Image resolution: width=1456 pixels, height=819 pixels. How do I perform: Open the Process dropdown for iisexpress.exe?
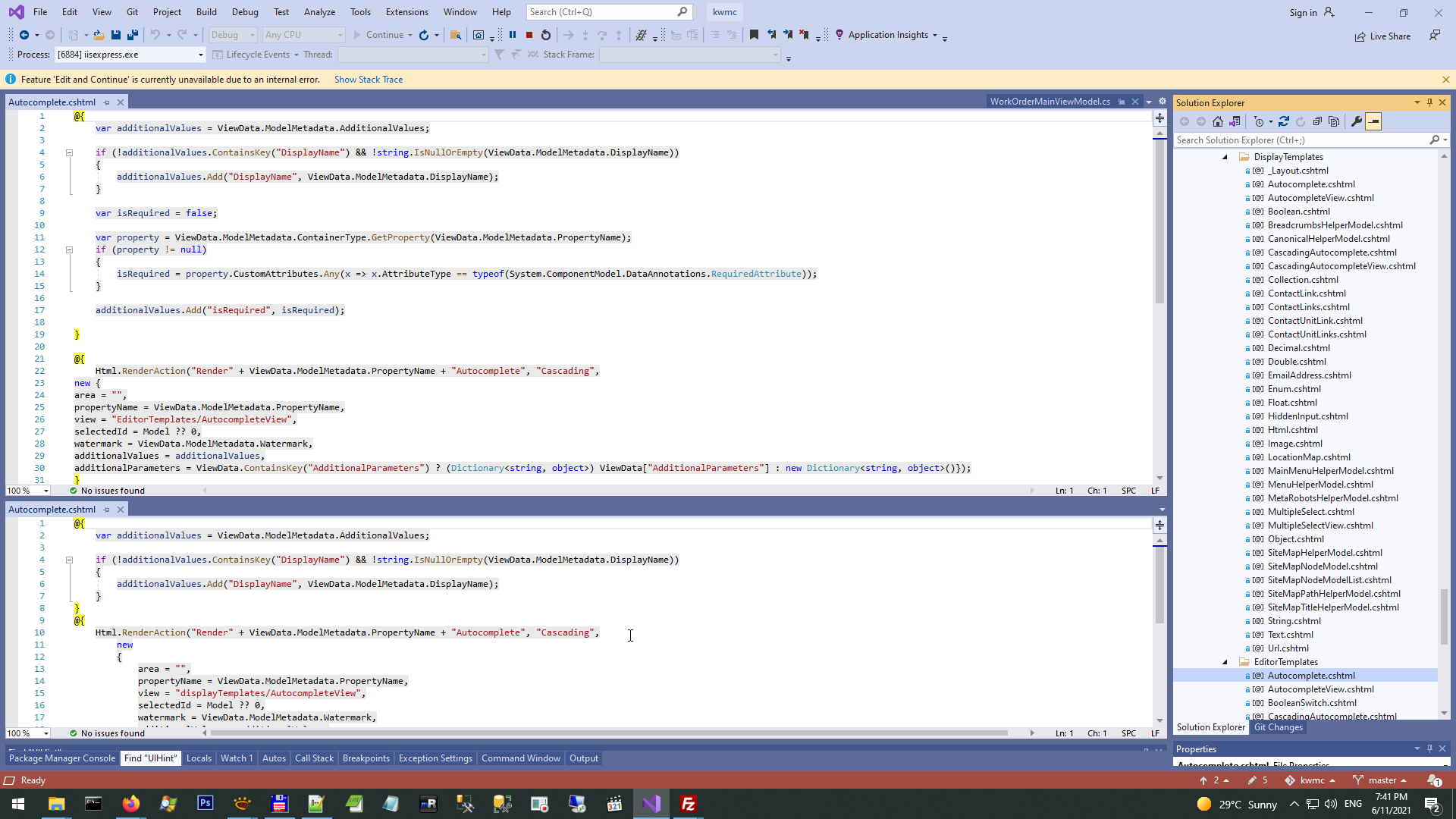[200, 55]
